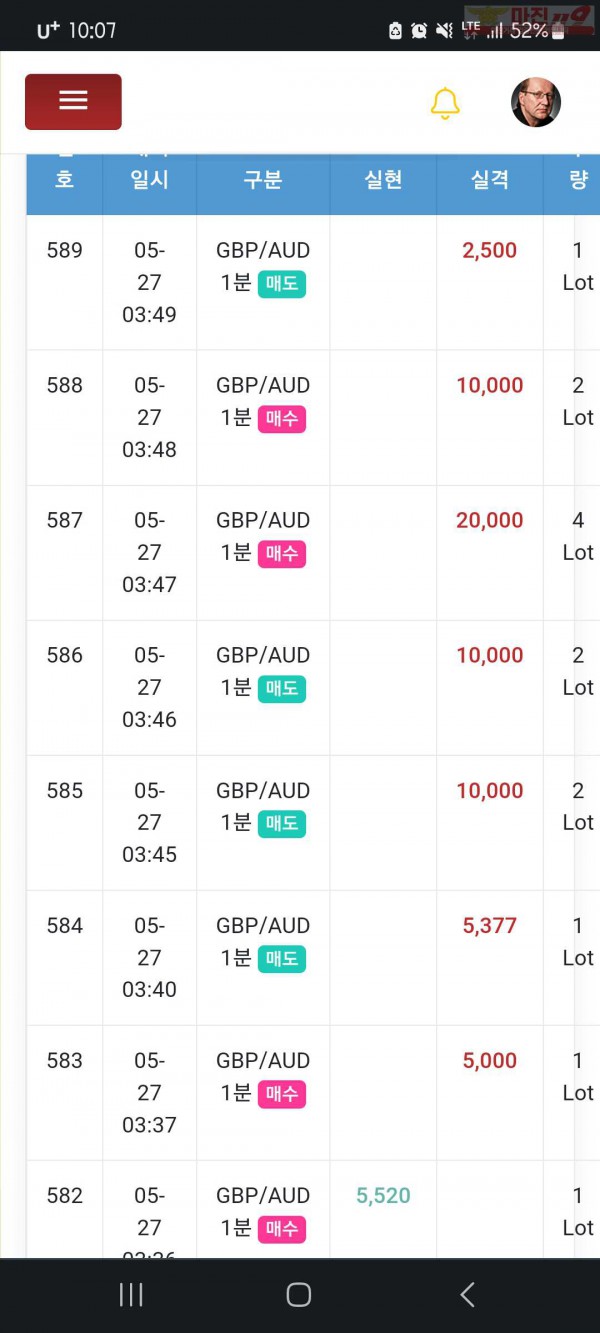Open Android recent apps button

coord(131,1295)
